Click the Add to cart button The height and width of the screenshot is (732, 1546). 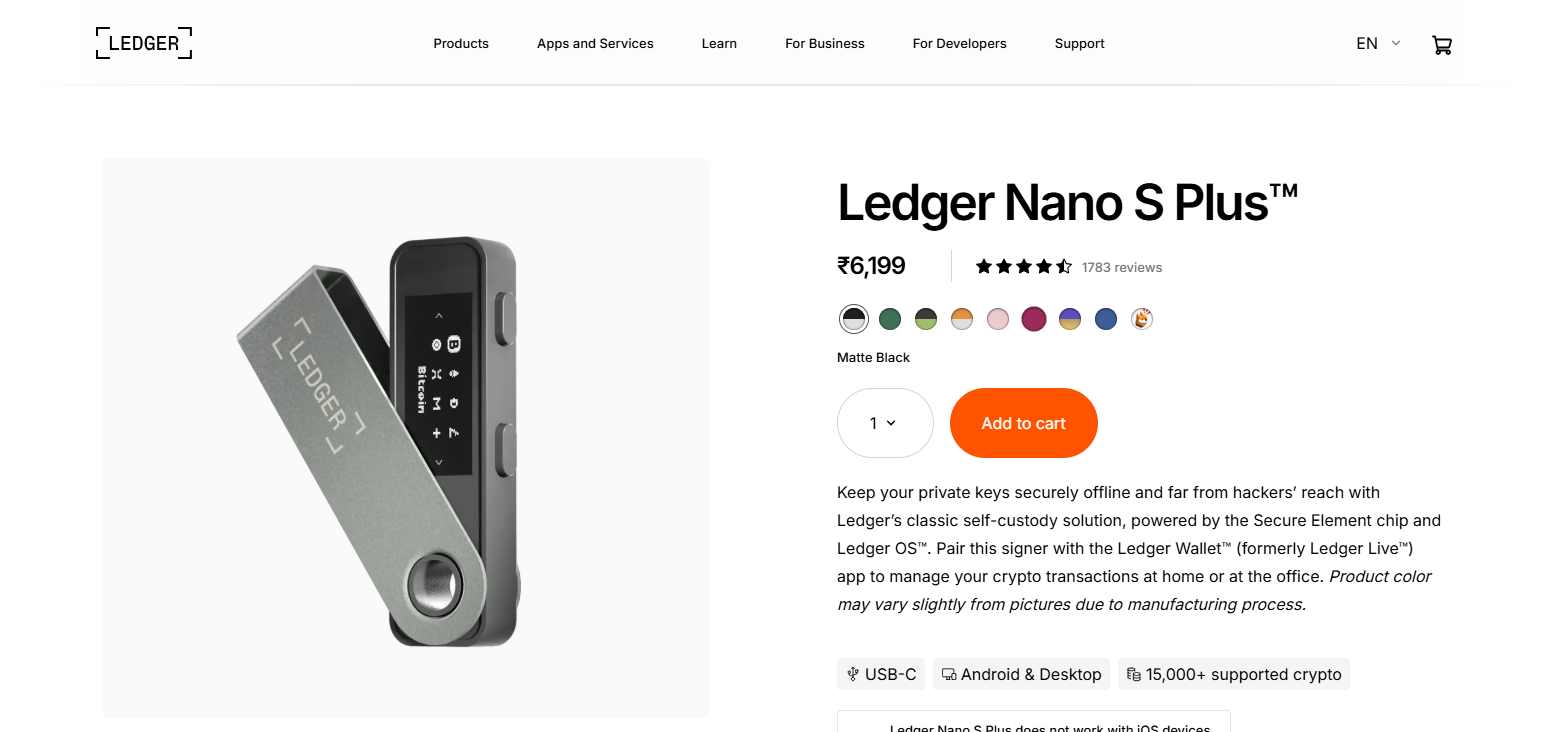coord(1023,422)
